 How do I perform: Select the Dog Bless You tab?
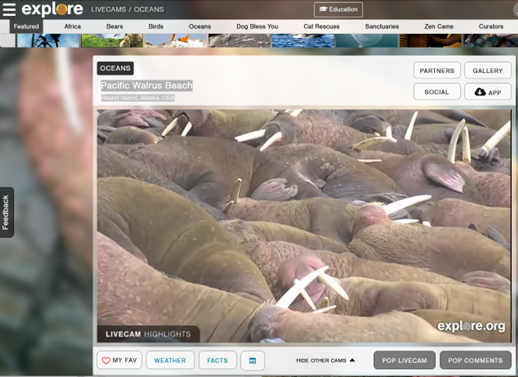click(257, 26)
